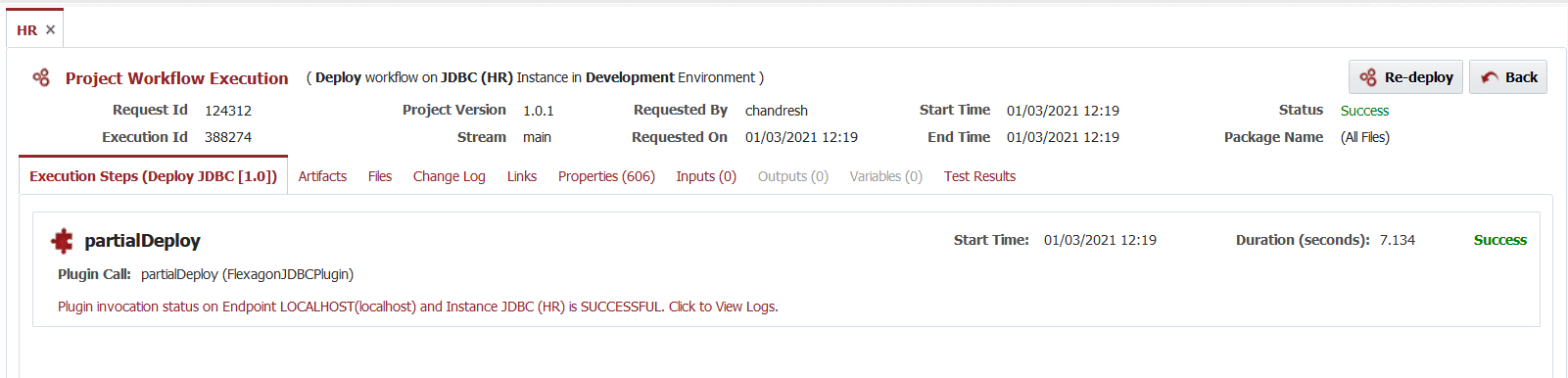Click the partialDeploy step Success status
Screen dimensions: 1568x378
(1500, 240)
